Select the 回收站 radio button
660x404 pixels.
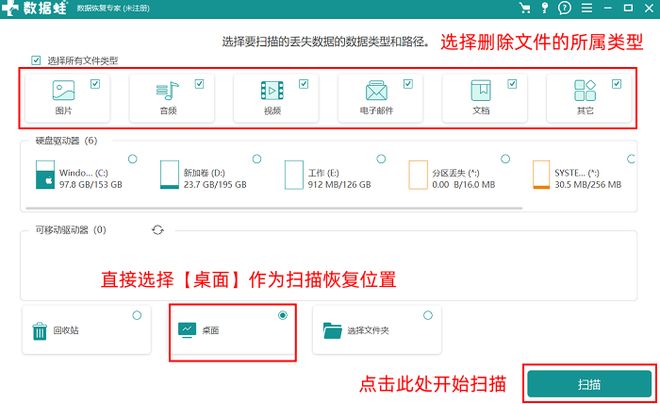click(x=137, y=315)
